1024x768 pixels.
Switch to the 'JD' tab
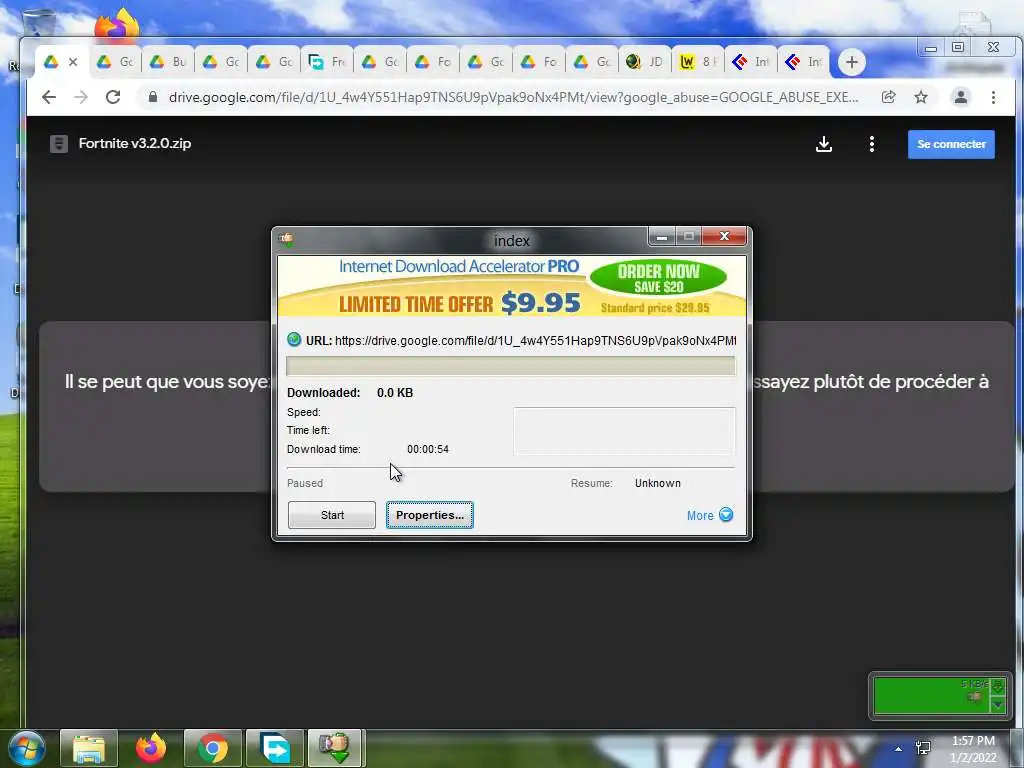point(644,62)
